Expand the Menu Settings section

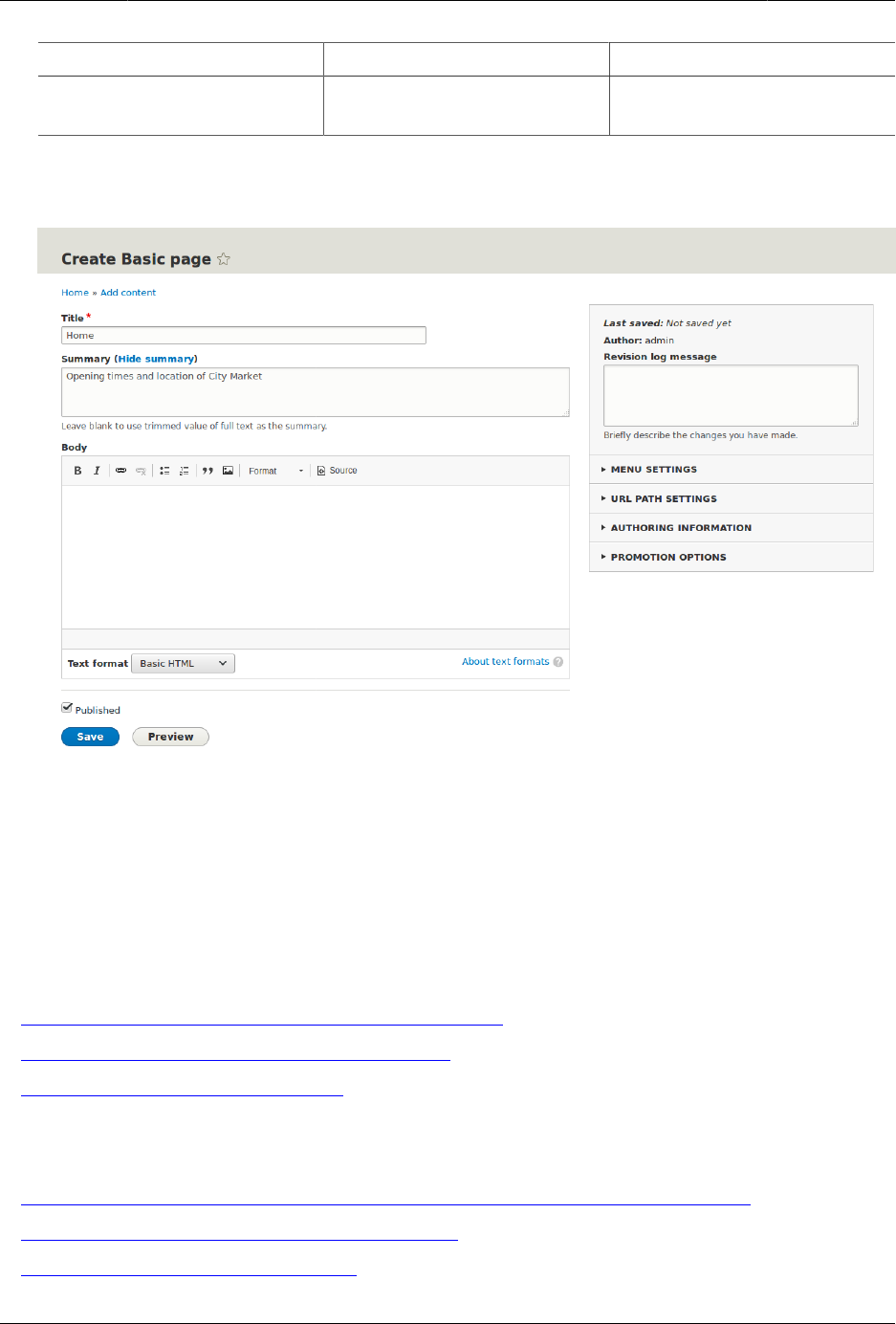click(x=654, y=470)
